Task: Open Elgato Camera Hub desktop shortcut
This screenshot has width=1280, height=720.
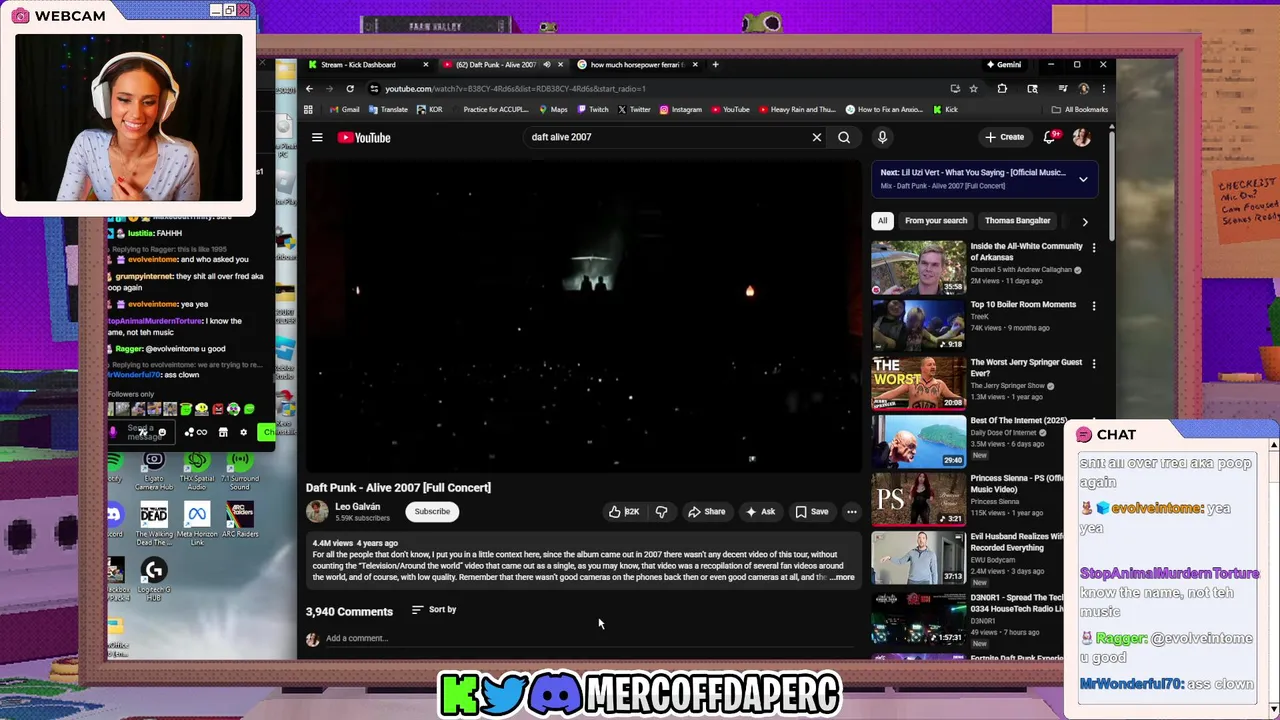Action: pos(154,470)
